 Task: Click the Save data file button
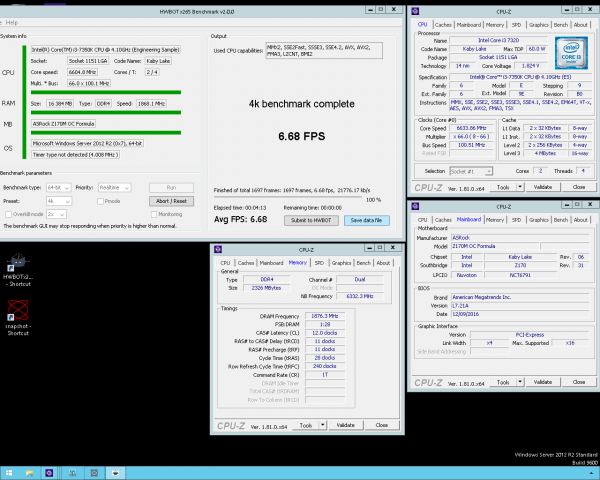(x=366, y=220)
